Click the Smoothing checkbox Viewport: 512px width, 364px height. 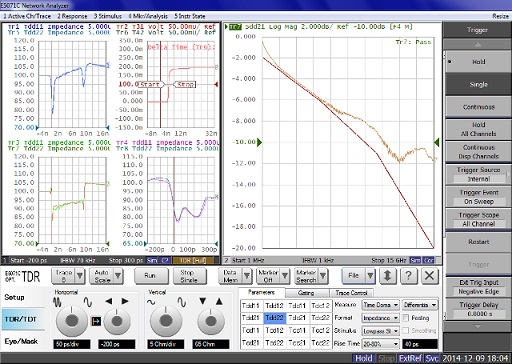click(x=406, y=331)
